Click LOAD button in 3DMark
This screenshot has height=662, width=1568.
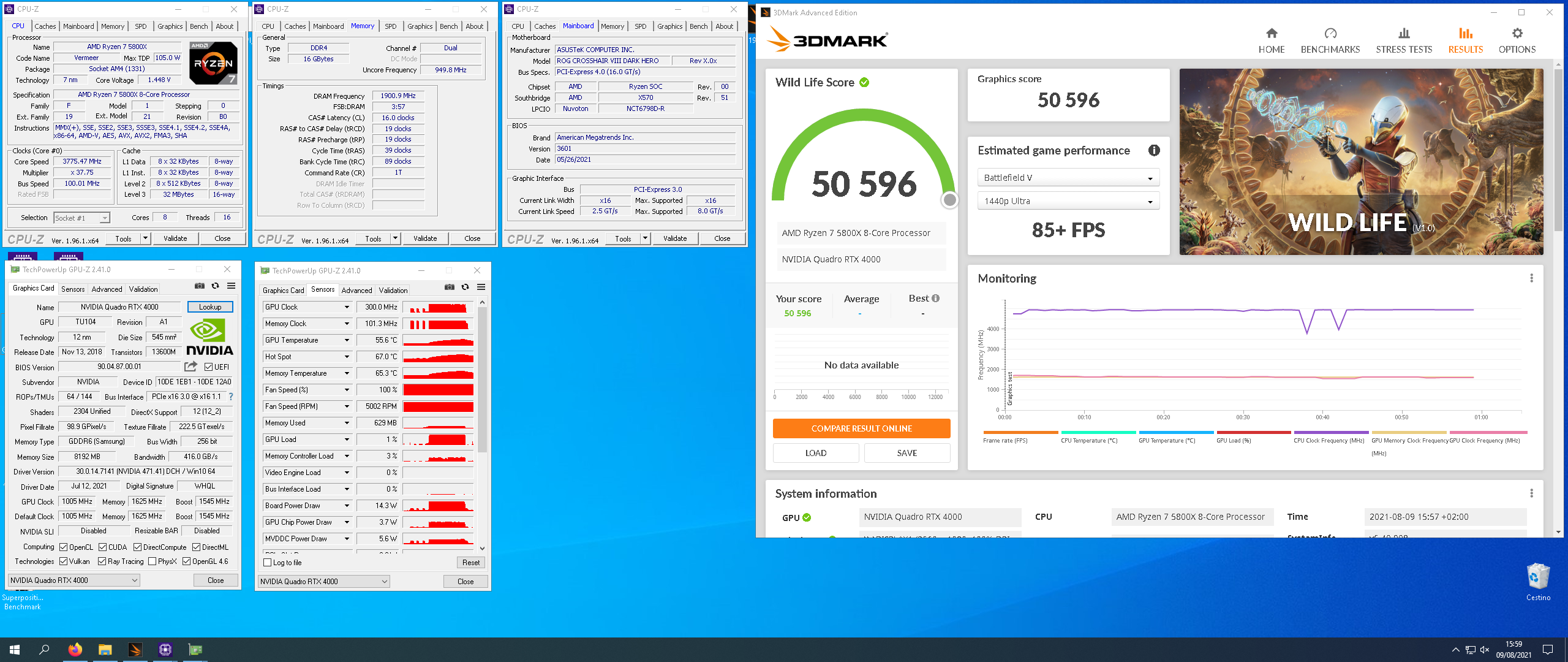coord(816,453)
